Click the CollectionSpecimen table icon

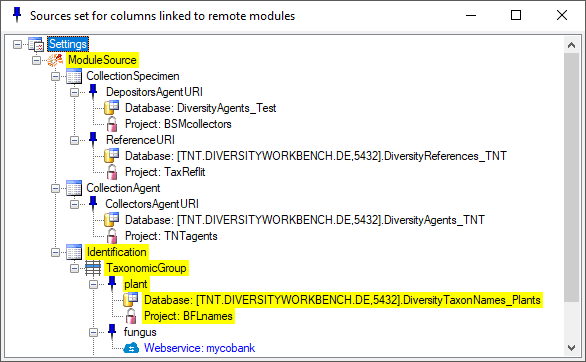tap(74, 76)
